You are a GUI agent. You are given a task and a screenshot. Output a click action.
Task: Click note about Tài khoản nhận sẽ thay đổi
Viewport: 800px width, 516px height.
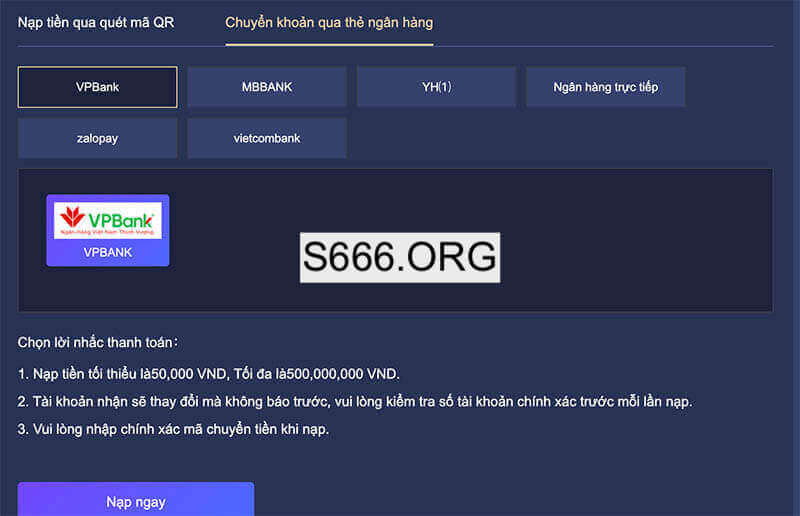(x=355, y=402)
